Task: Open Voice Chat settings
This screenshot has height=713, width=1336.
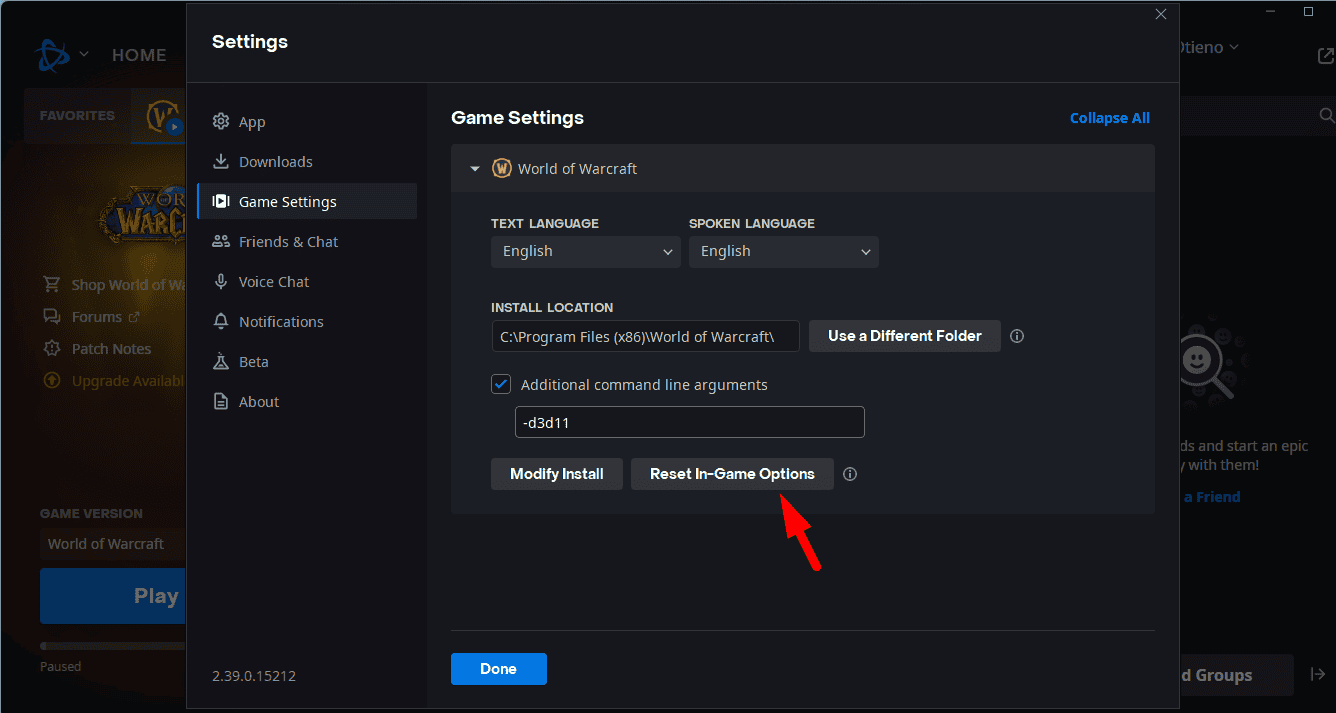Action: tap(221, 281)
